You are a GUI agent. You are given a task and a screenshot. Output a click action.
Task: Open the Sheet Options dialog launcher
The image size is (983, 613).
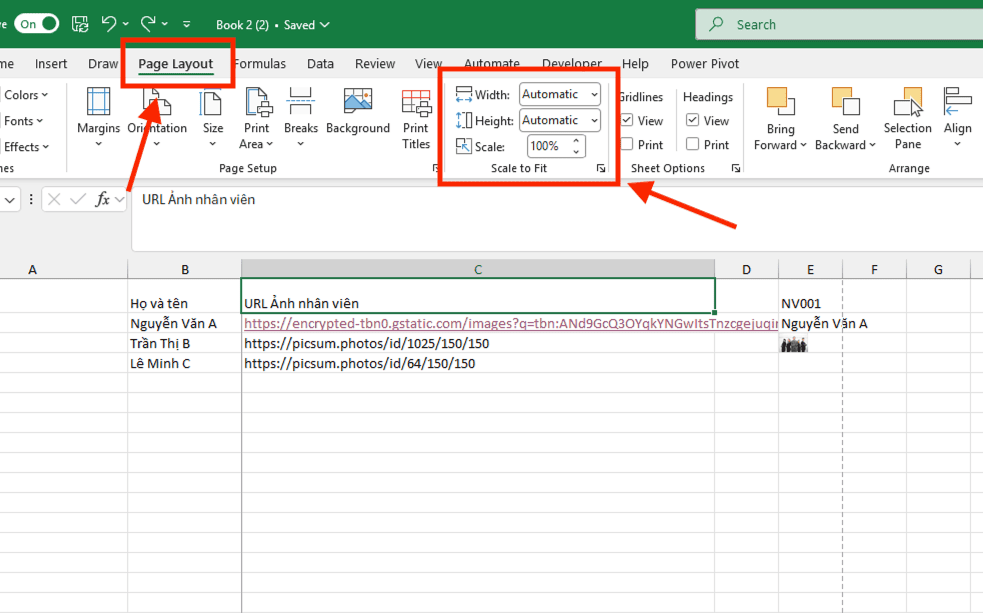tap(736, 168)
